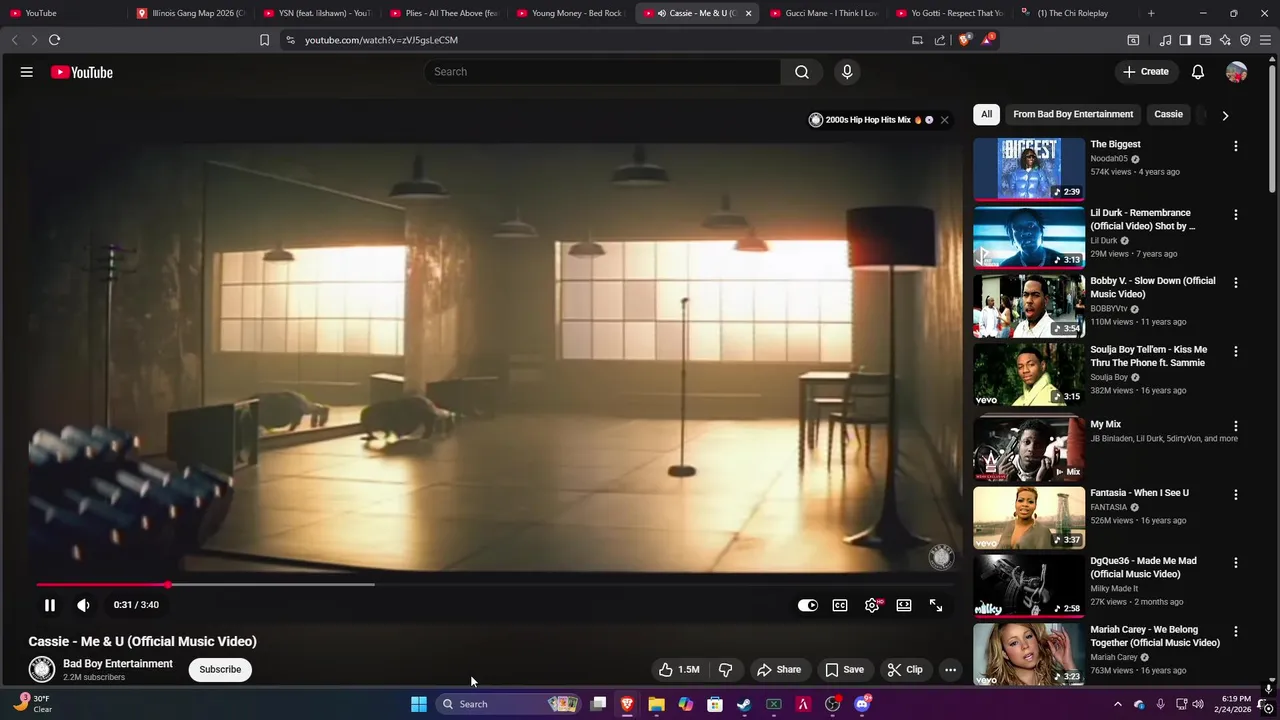This screenshot has width=1280, height=720.
Task: Toggle the autoplay switch in player
Action: pyautogui.click(x=808, y=605)
